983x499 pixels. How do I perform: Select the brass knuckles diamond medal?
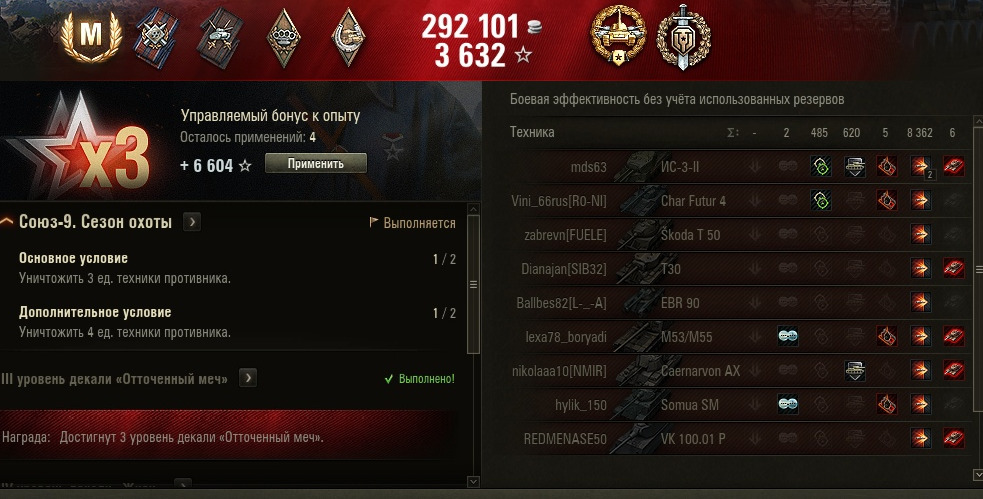coord(283,38)
